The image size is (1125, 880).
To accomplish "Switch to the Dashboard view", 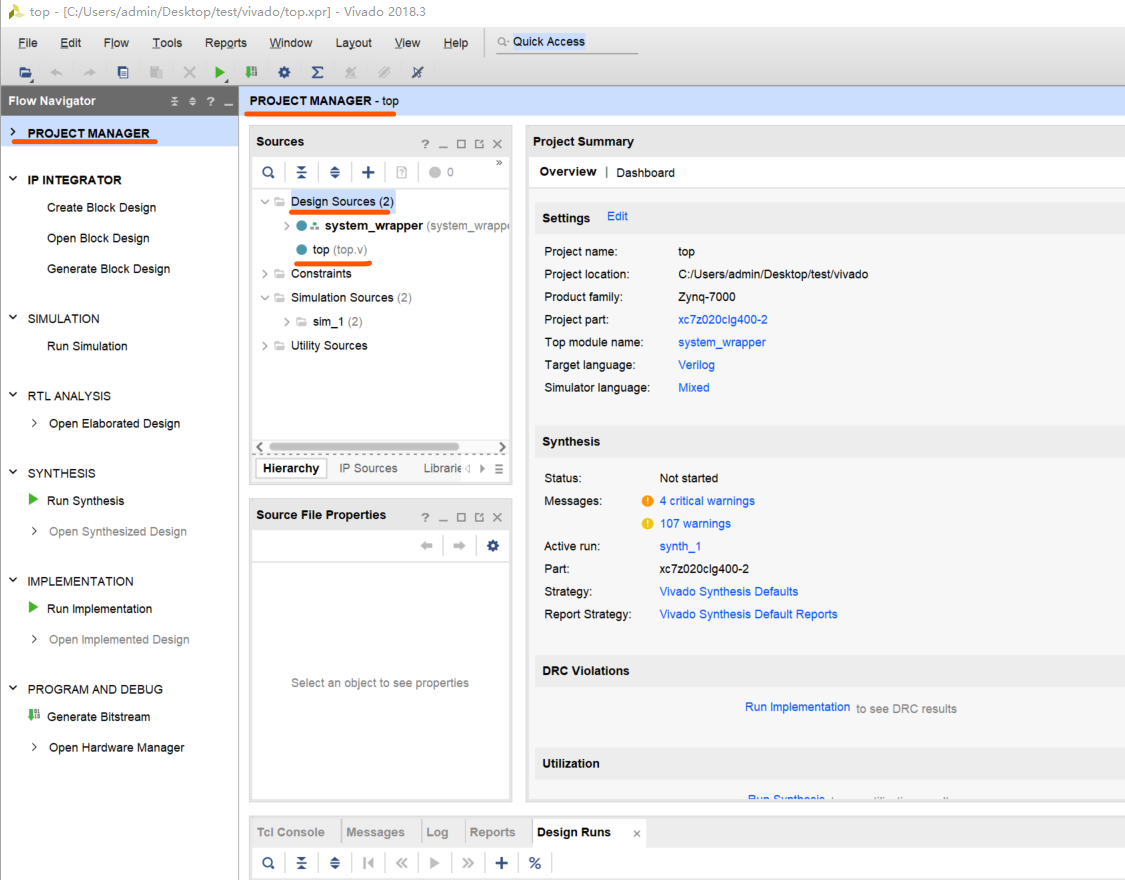I will pos(645,173).
